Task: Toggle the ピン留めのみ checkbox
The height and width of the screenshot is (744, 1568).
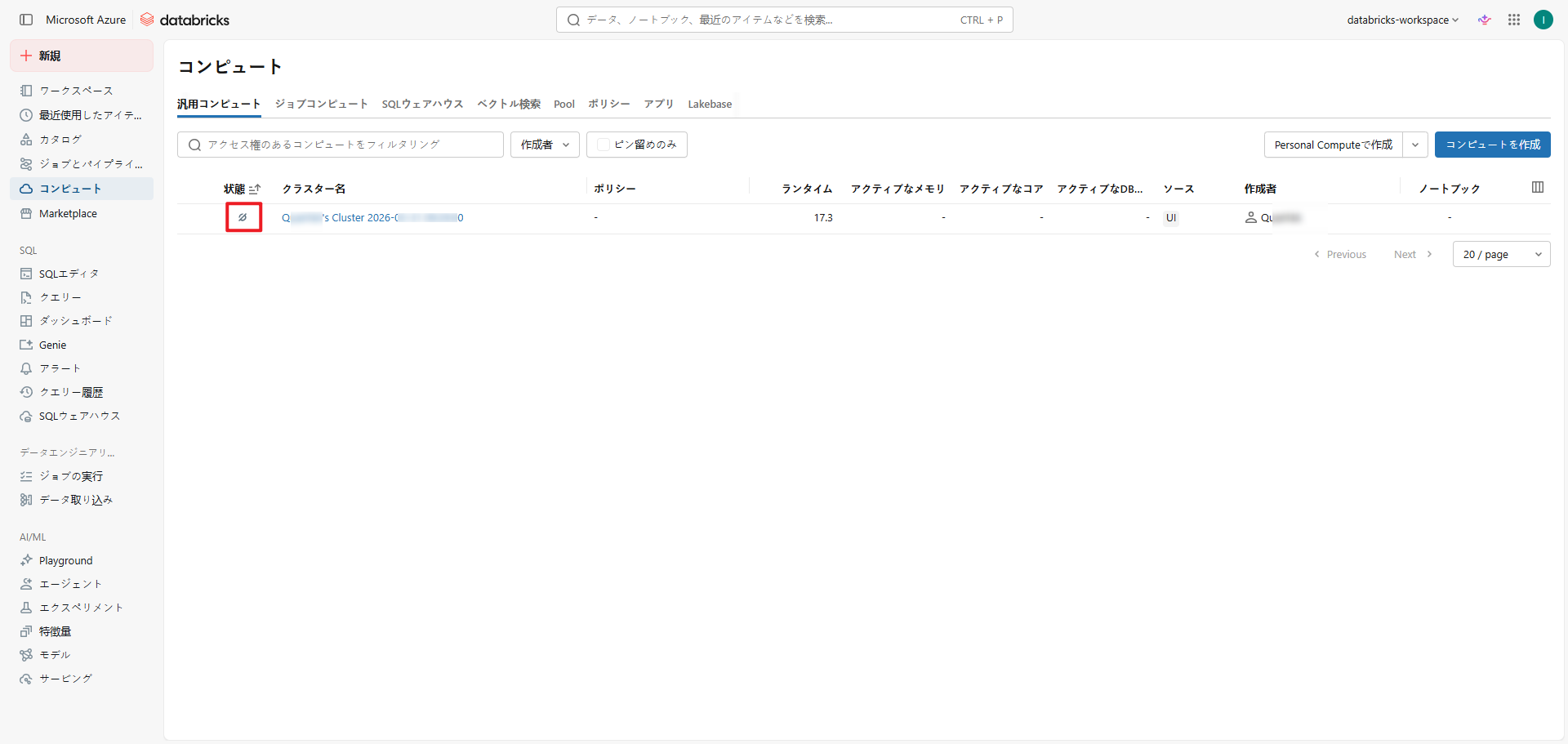Action: 604,145
